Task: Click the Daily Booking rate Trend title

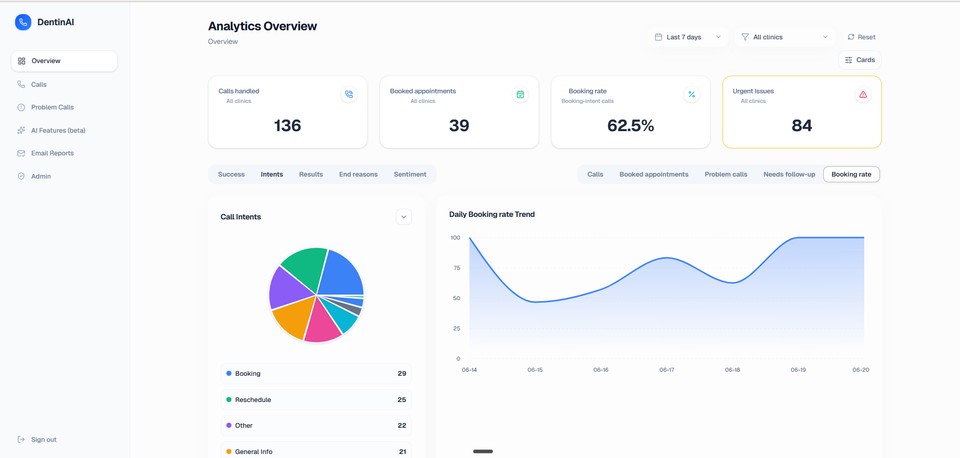Action: point(492,214)
